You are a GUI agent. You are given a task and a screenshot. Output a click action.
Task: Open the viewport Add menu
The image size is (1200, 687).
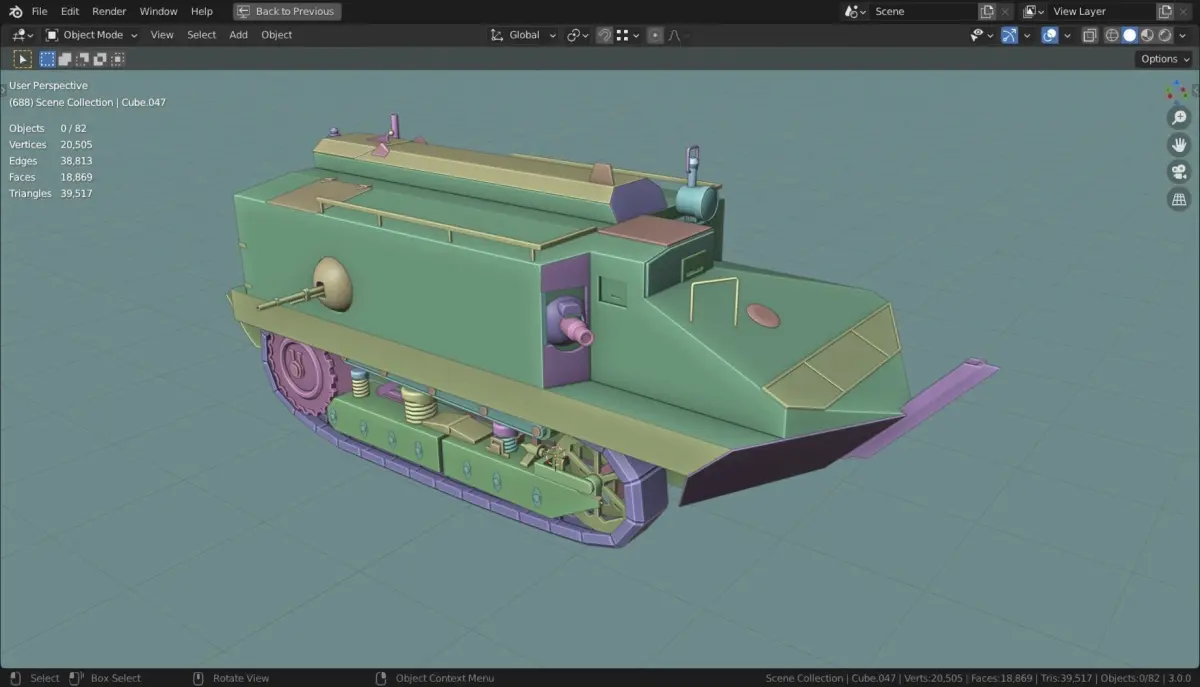[x=238, y=35]
